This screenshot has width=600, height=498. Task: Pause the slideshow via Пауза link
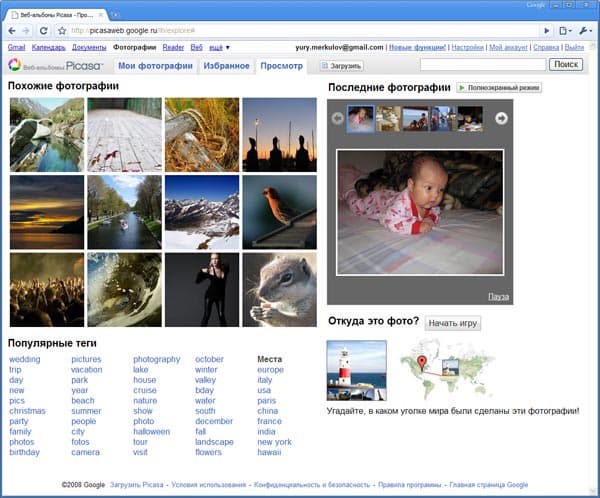coord(498,297)
